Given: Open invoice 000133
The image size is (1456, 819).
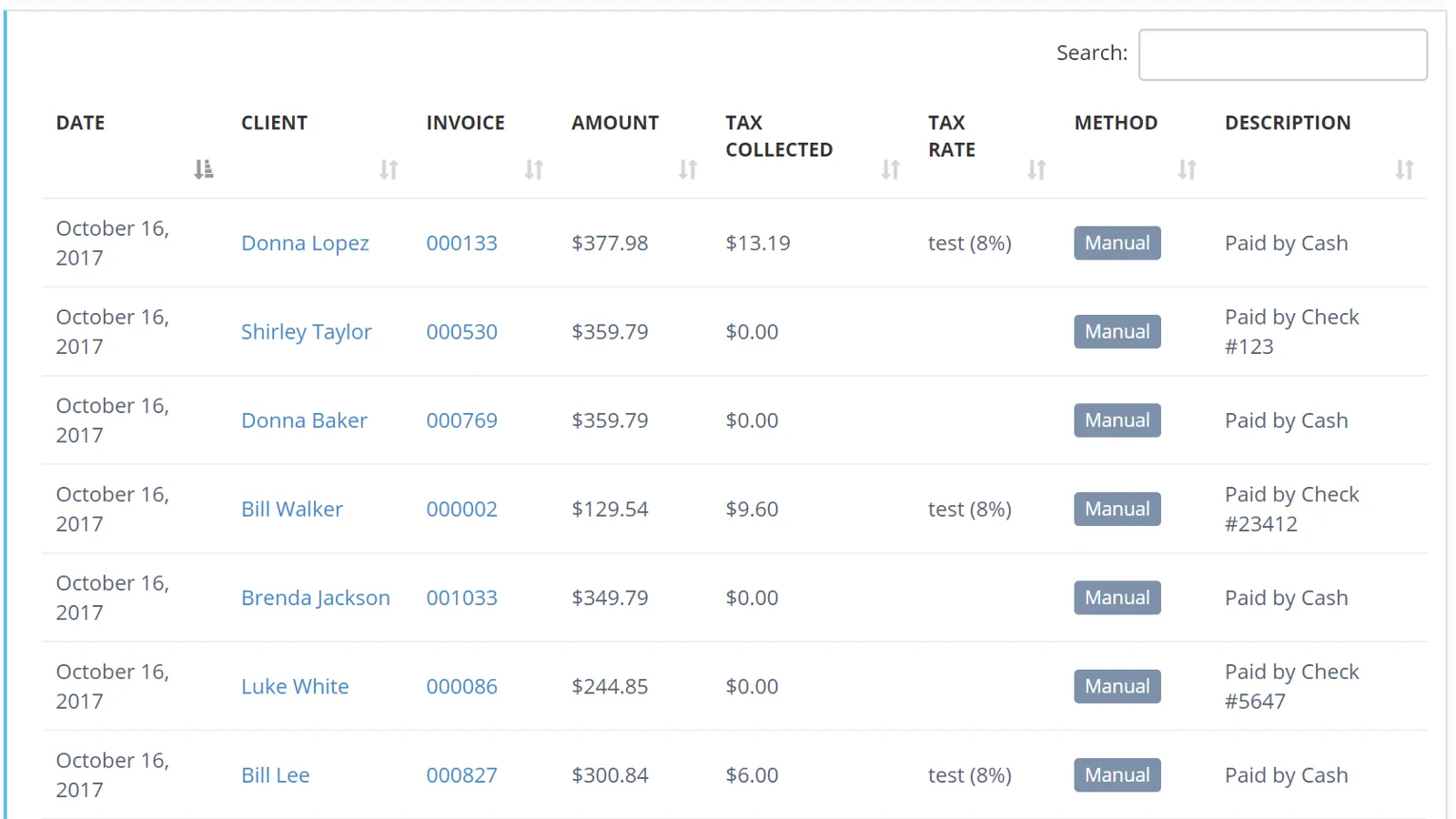Looking at the screenshot, I should [x=462, y=243].
